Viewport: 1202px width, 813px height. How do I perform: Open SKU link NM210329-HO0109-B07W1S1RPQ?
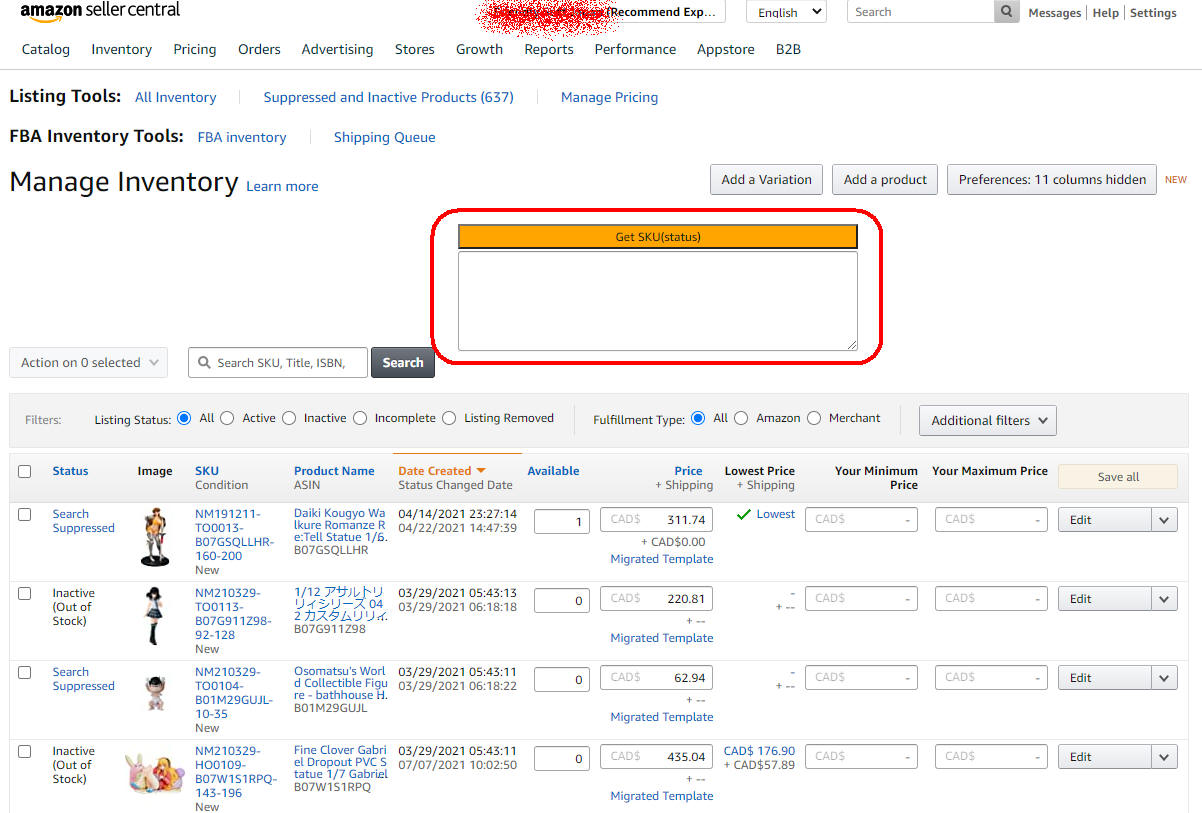[x=235, y=772]
